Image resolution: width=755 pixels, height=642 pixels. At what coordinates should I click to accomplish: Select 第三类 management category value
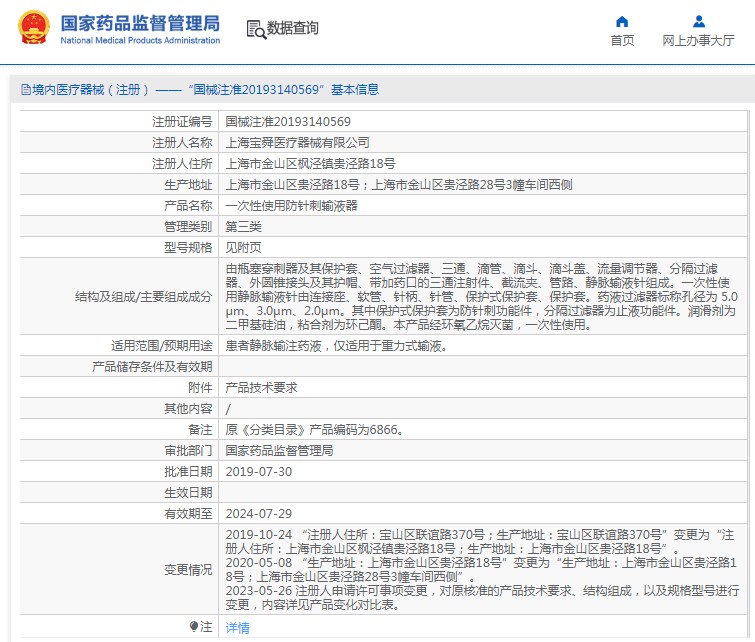(243, 226)
